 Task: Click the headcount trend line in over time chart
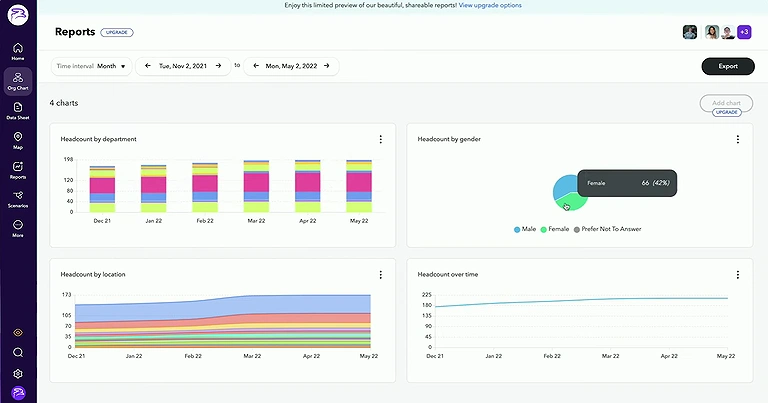pyautogui.click(x=581, y=301)
